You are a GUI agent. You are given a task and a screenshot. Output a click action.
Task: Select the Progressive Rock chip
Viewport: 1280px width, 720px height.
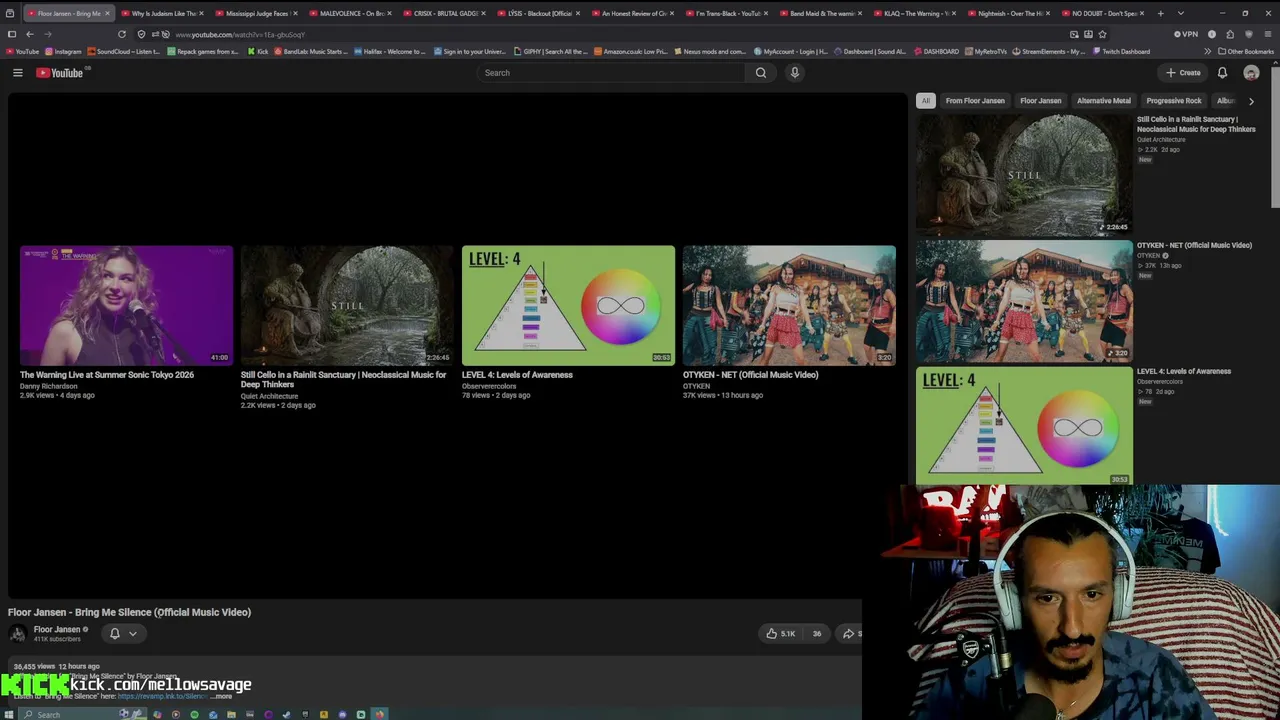pos(1174,101)
